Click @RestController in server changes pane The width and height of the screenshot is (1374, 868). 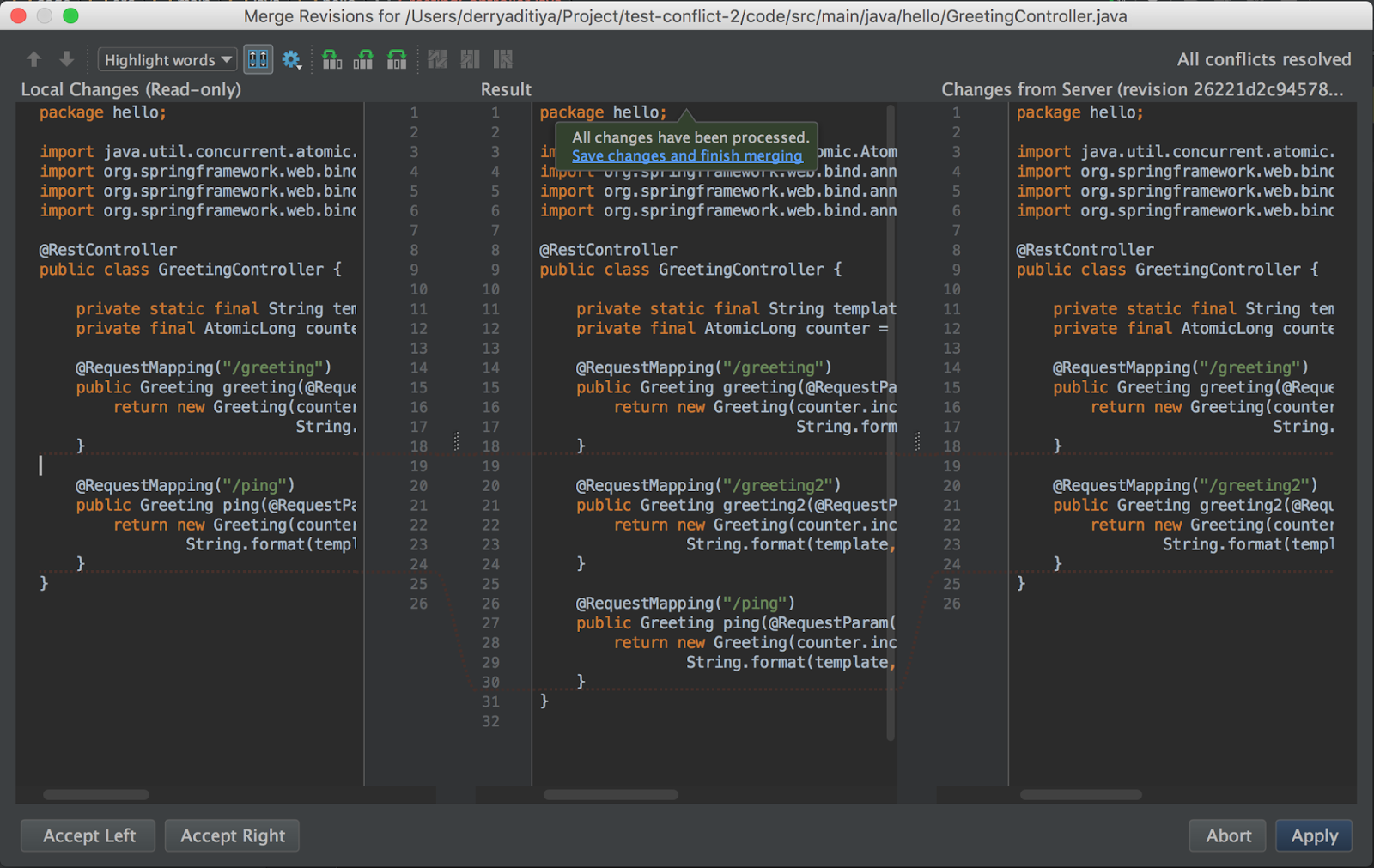point(1085,250)
